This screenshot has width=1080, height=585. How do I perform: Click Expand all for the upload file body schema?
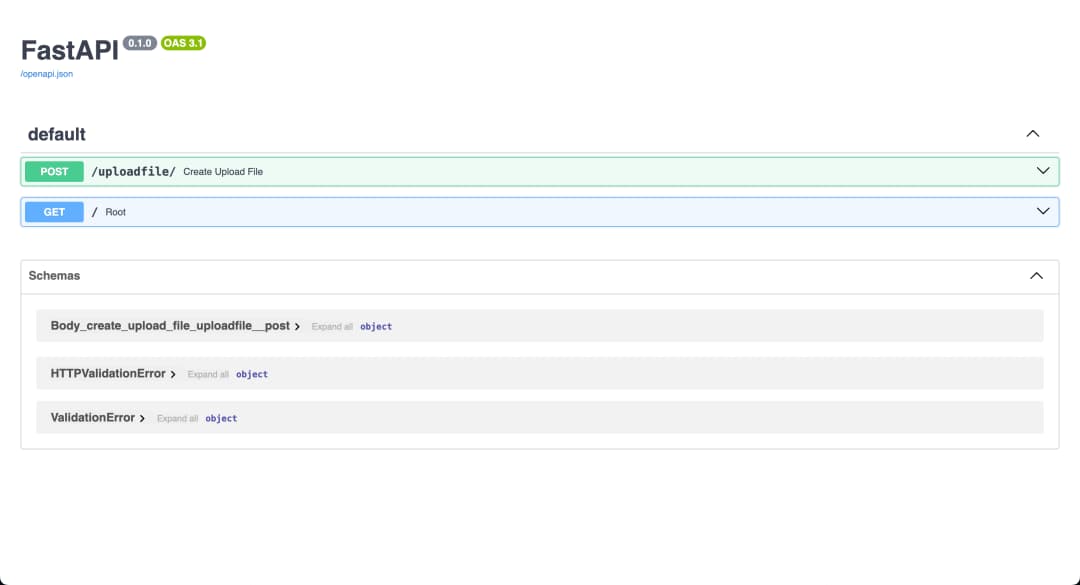[x=331, y=326]
